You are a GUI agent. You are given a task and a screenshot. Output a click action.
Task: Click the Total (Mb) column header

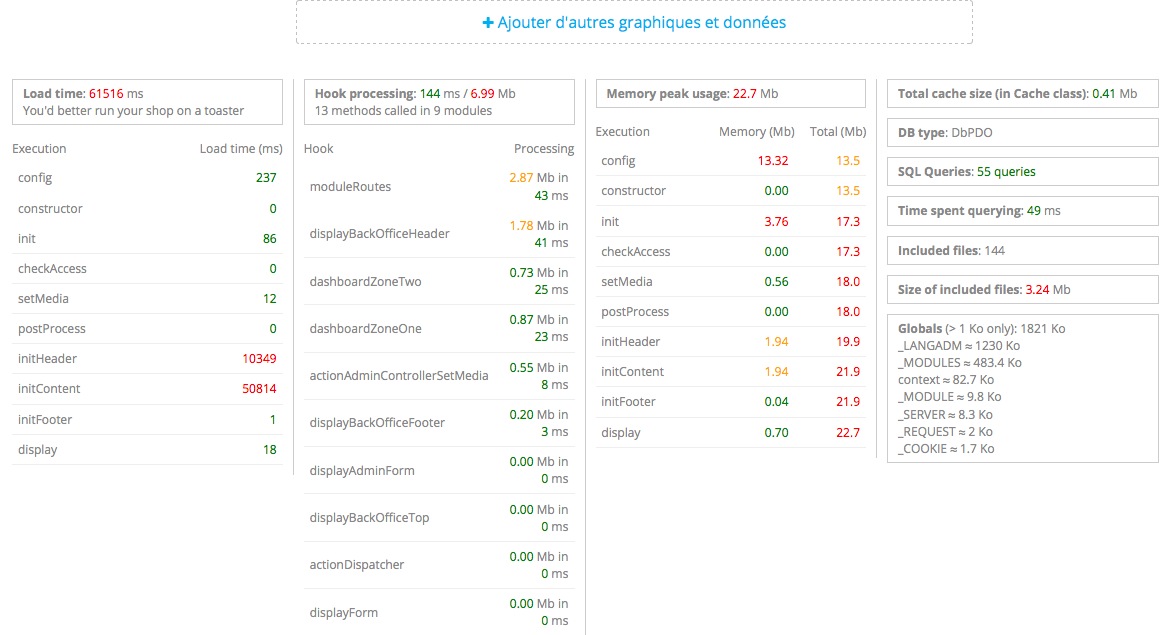pyautogui.click(x=837, y=132)
